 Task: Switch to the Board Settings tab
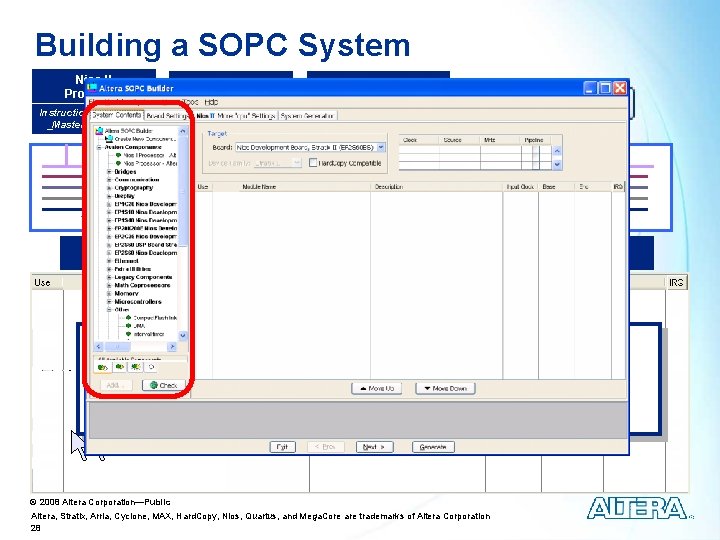(167, 116)
